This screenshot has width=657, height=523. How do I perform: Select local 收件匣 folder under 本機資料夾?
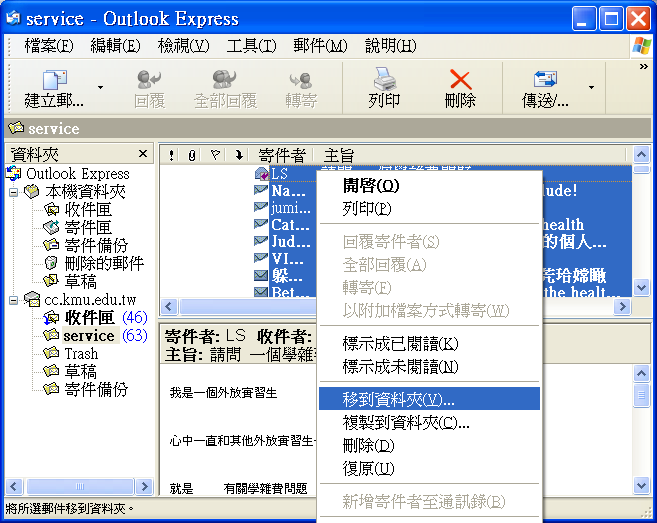(88, 210)
